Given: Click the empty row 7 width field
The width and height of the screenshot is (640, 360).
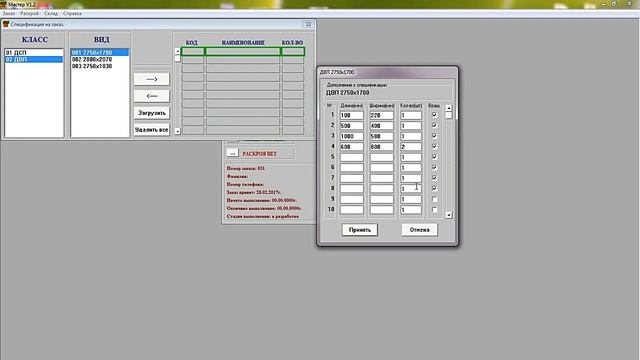Looking at the screenshot, I should 382,178.
